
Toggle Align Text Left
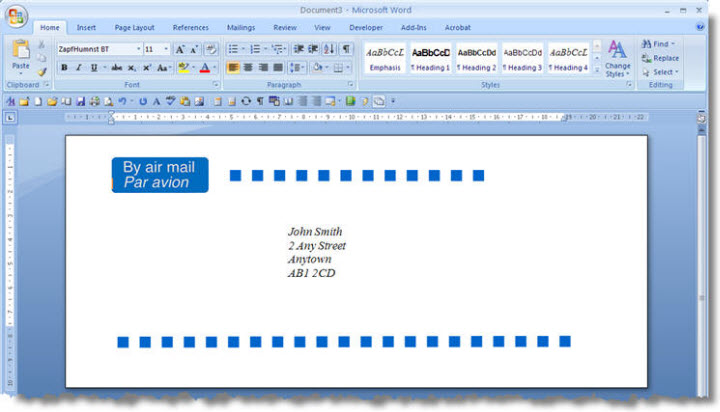(x=233, y=68)
